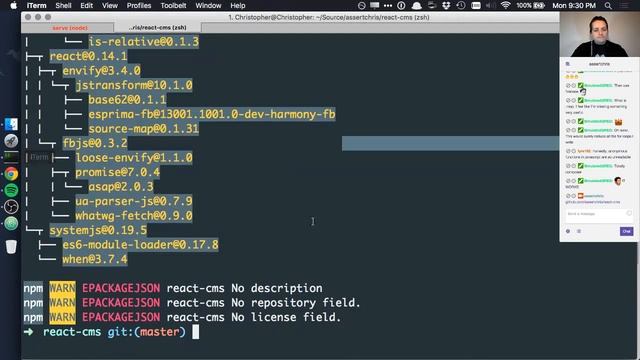Click asap@2.0.3 entry
Viewport: 640px width, 360px height.
pyautogui.click(x=121, y=187)
